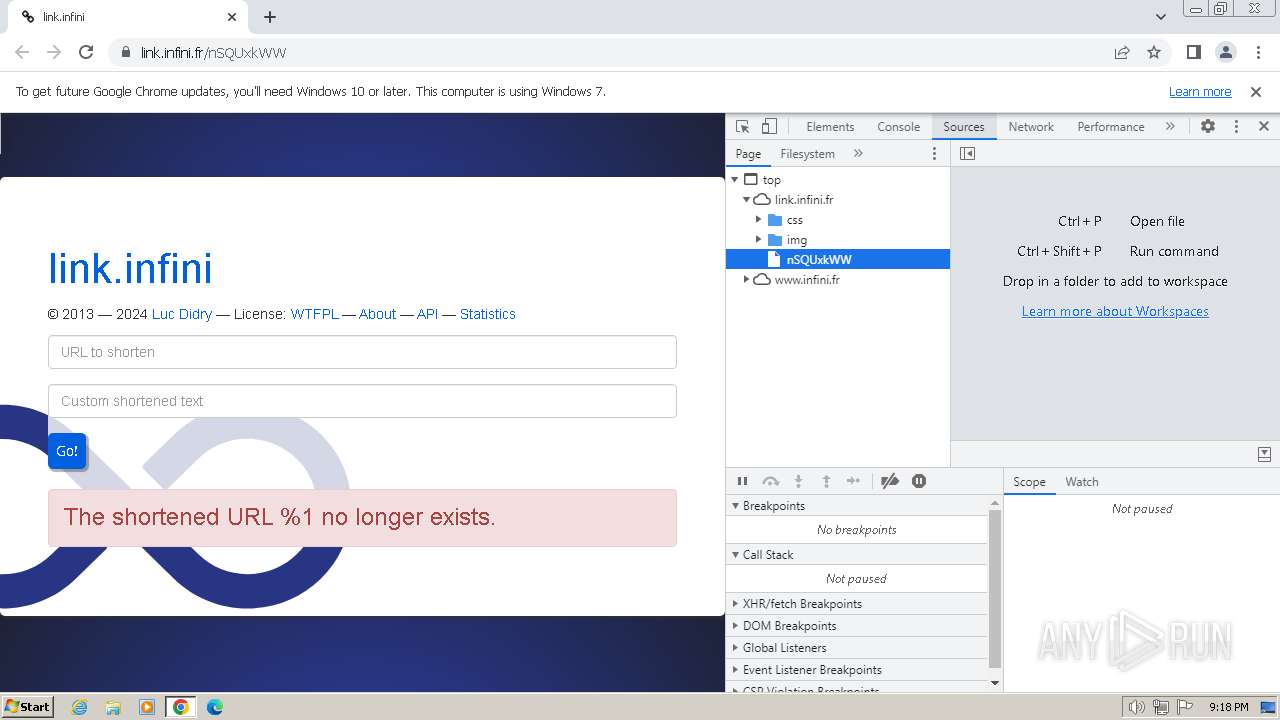
Task: Launch Microsoft Edge from taskbar
Action: pos(215,707)
